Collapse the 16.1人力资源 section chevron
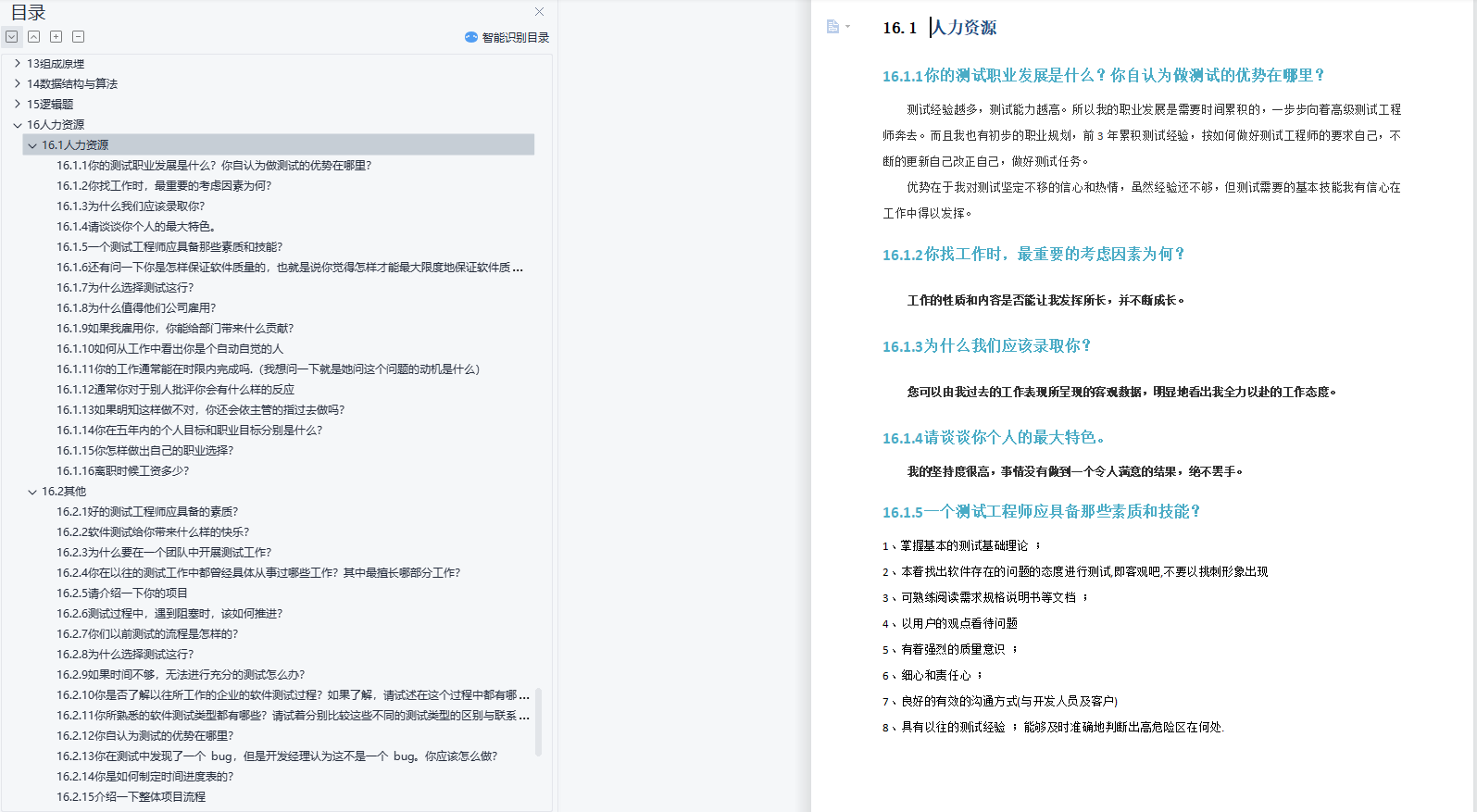This screenshot has height=812, width=1477. (x=32, y=145)
